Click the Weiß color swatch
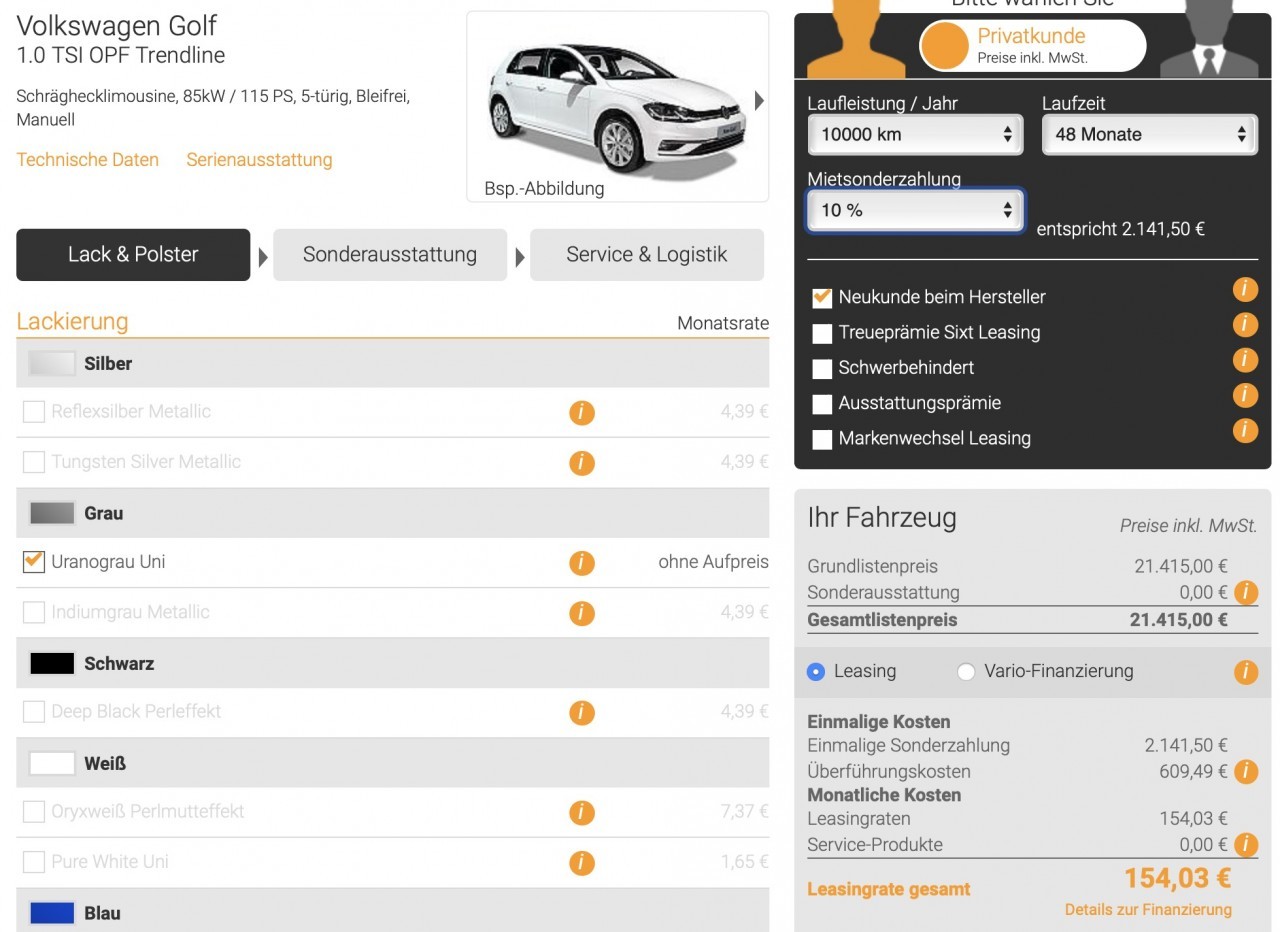The image size is (1280, 932). point(52,764)
